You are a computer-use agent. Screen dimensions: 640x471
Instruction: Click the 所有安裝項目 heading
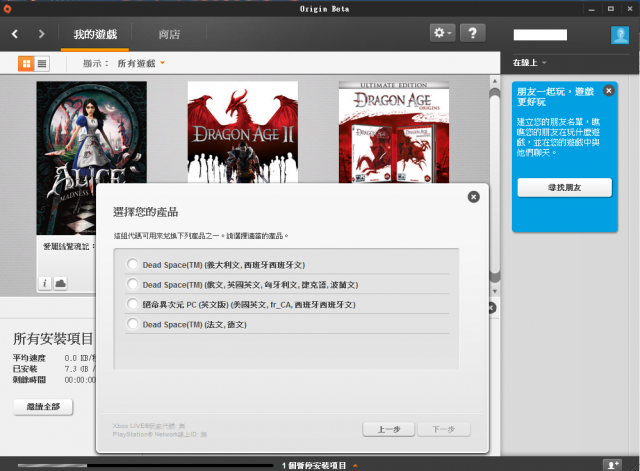pyautogui.click(x=53, y=338)
